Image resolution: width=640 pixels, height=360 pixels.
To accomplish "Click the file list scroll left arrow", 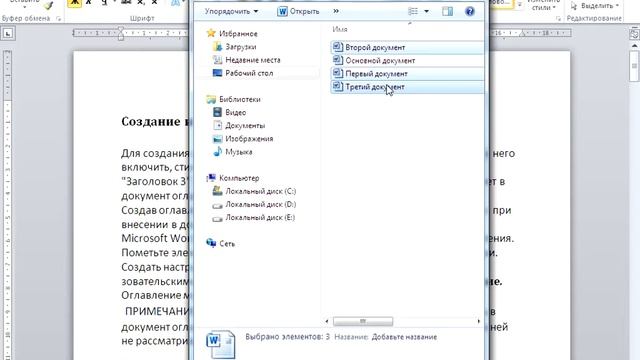I will click(327, 322).
